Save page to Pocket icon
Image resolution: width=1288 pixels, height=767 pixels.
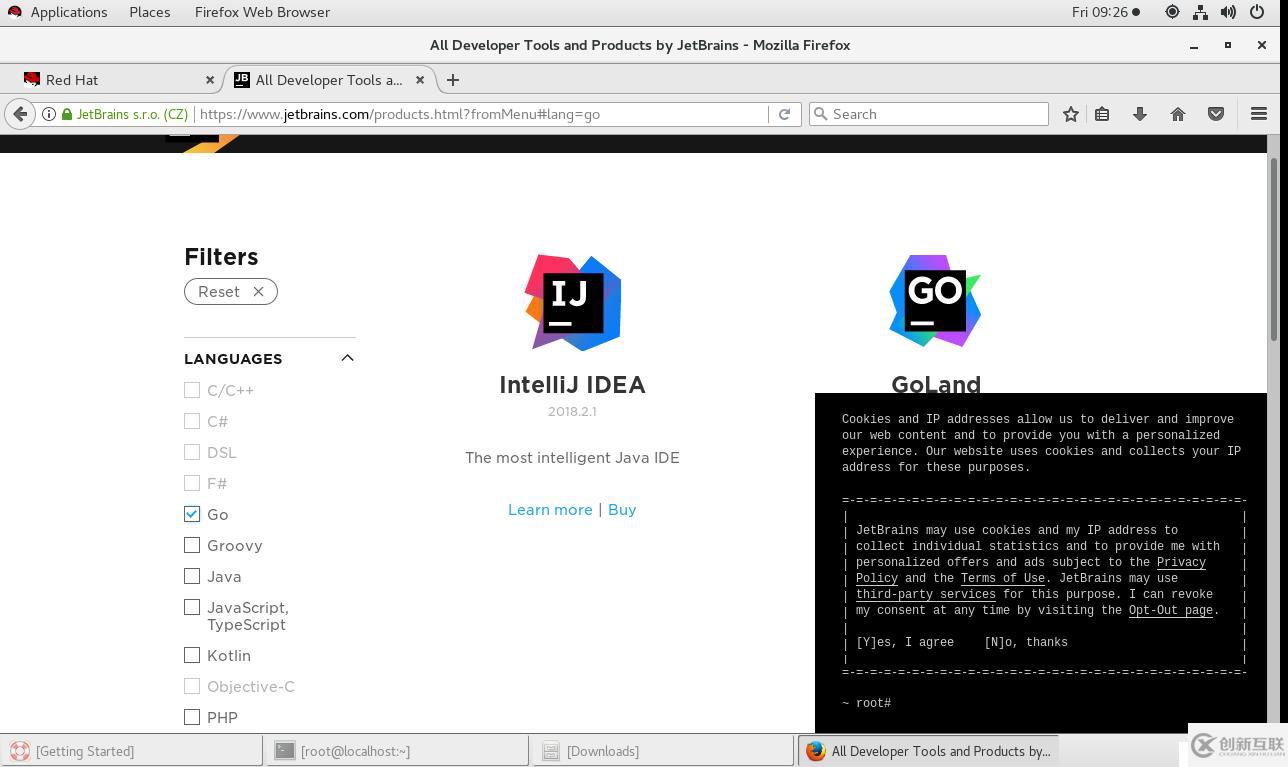pyautogui.click(x=1216, y=114)
